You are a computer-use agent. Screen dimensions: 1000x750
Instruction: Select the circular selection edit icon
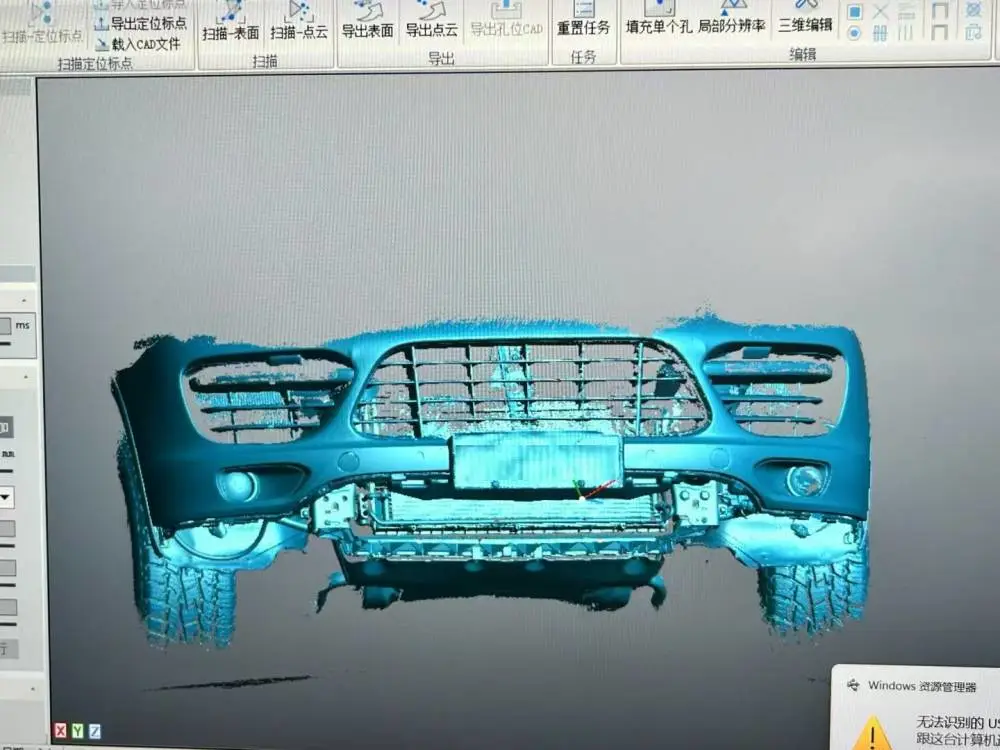click(x=855, y=33)
